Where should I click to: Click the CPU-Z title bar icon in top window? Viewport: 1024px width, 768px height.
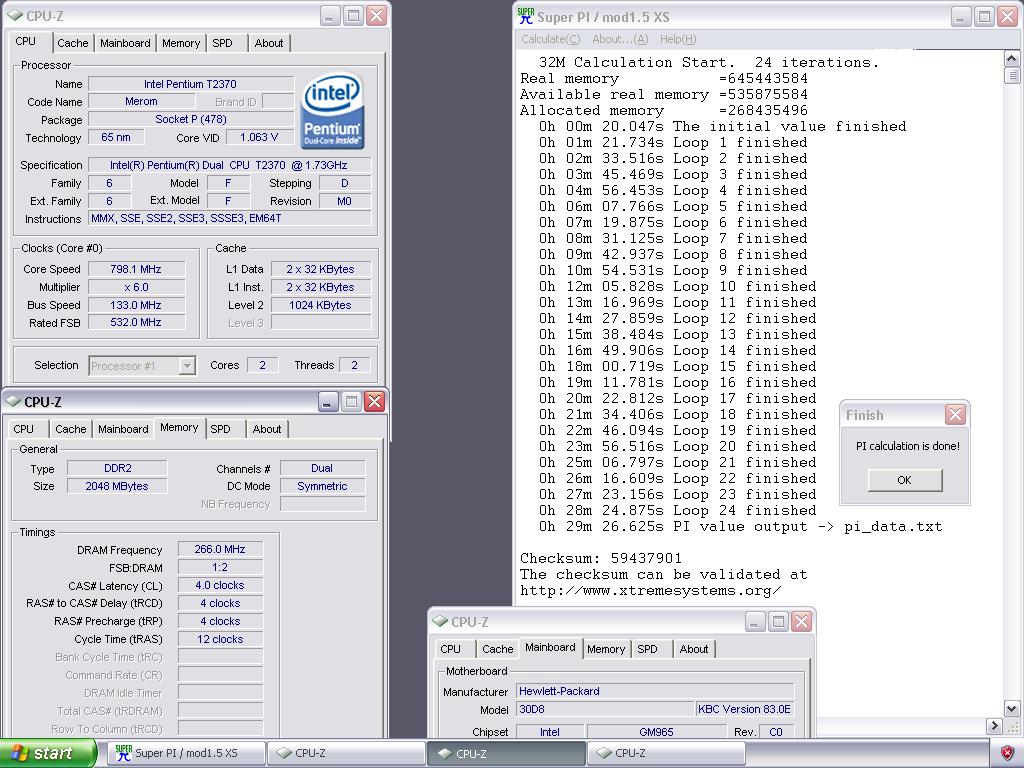[x=15, y=16]
